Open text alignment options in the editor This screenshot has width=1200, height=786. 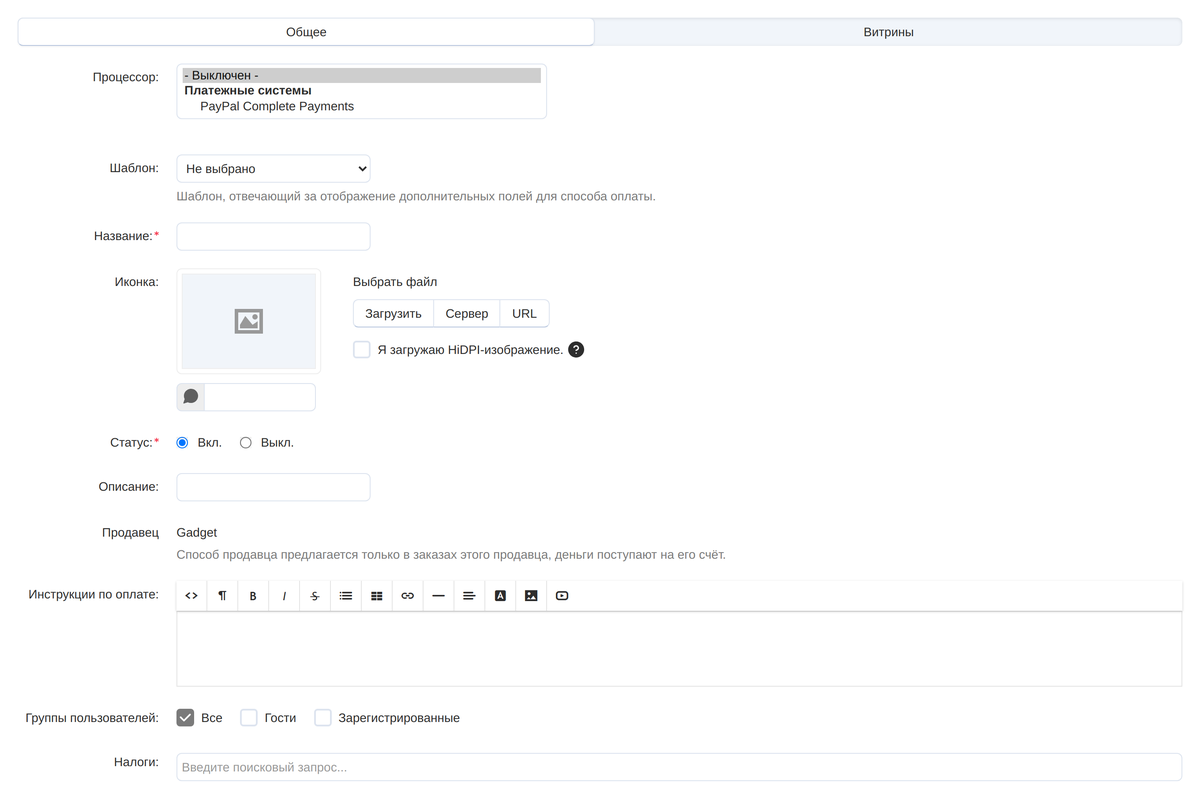tap(469, 596)
